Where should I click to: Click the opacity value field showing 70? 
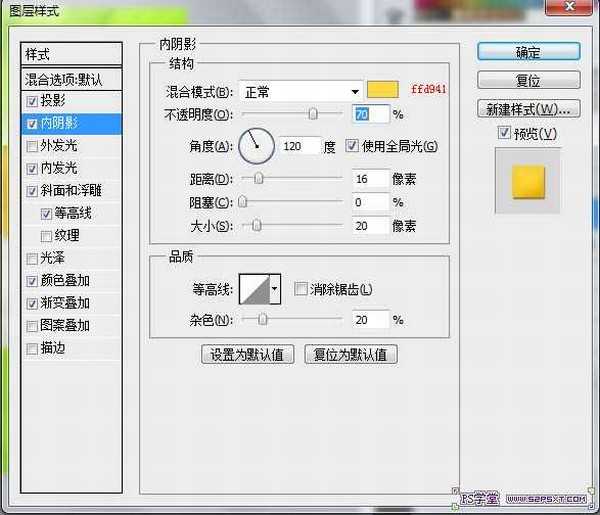pyautogui.click(x=370, y=114)
